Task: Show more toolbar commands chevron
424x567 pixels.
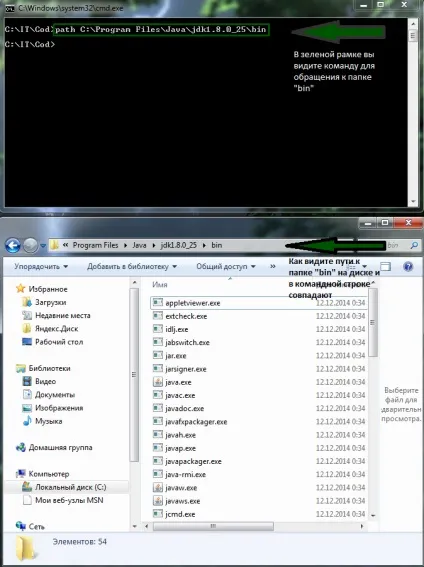Action: pos(273,266)
